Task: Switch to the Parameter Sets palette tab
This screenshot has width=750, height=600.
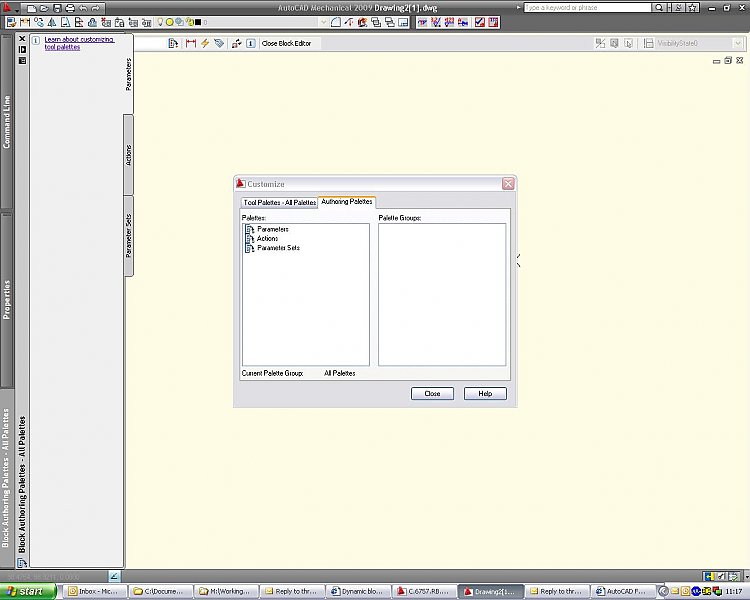Action: tap(128, 236)
